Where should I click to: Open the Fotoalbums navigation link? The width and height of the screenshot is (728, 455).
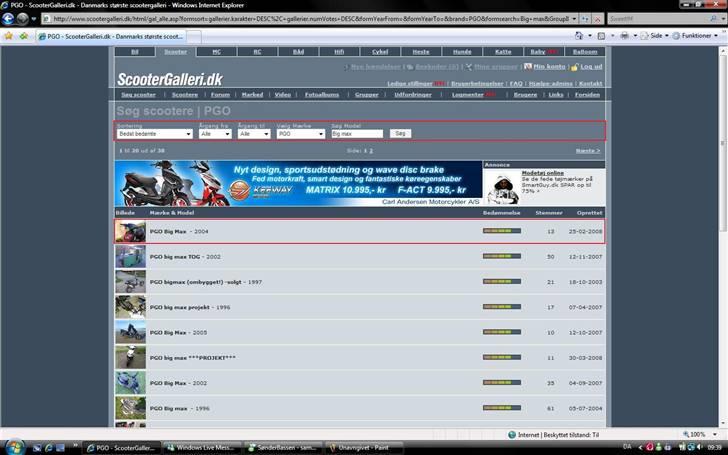322,95
